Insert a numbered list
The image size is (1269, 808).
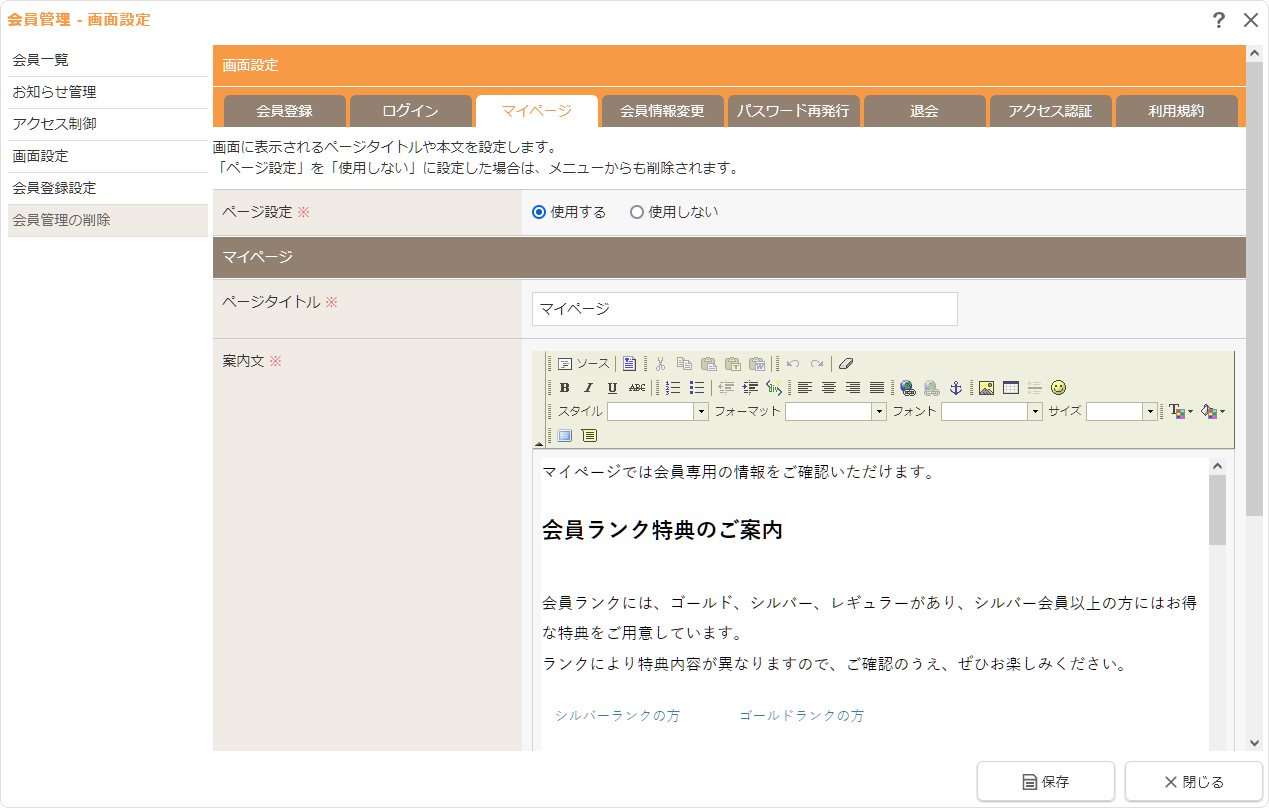(673, 388)
